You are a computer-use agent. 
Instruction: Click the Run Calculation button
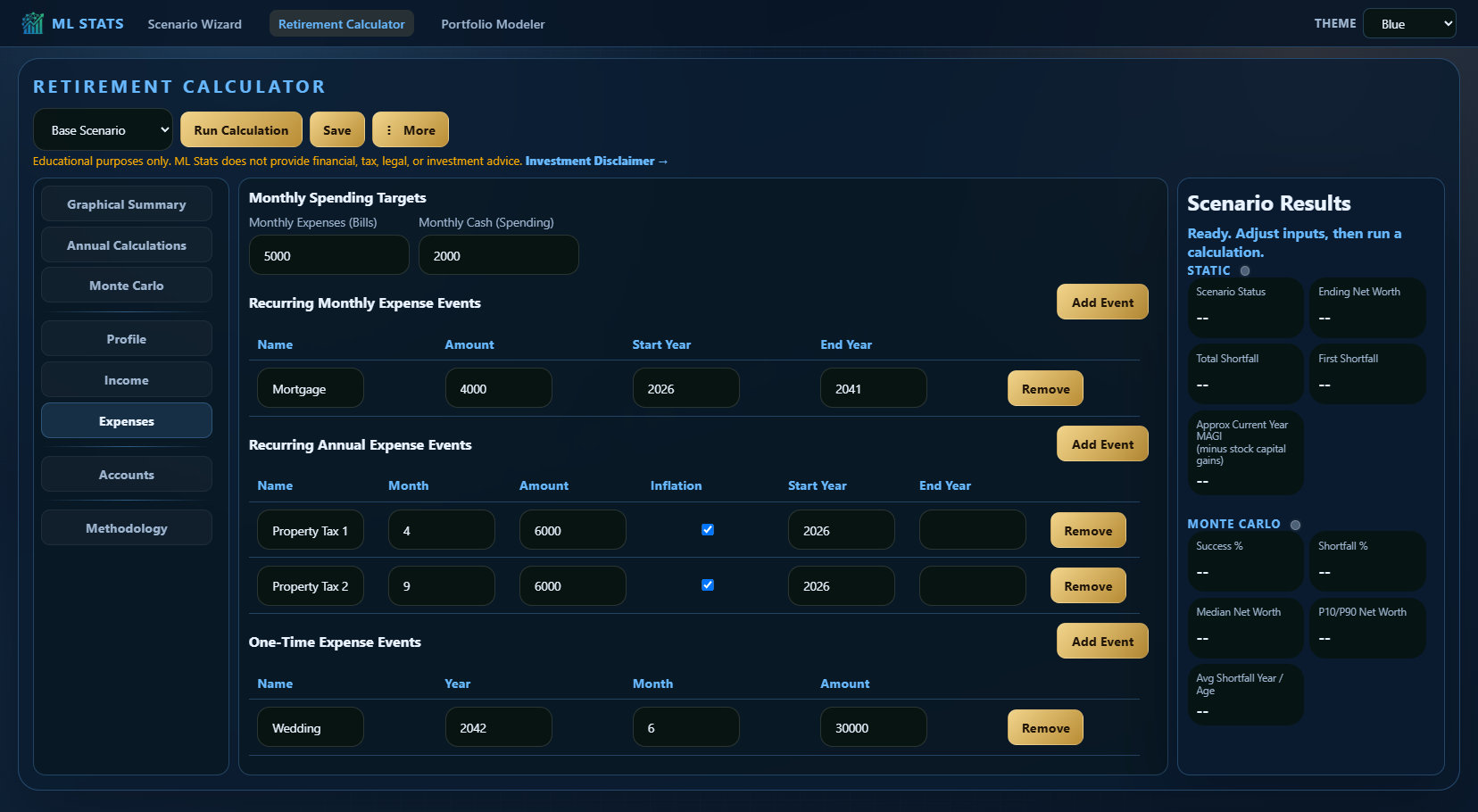241,129
